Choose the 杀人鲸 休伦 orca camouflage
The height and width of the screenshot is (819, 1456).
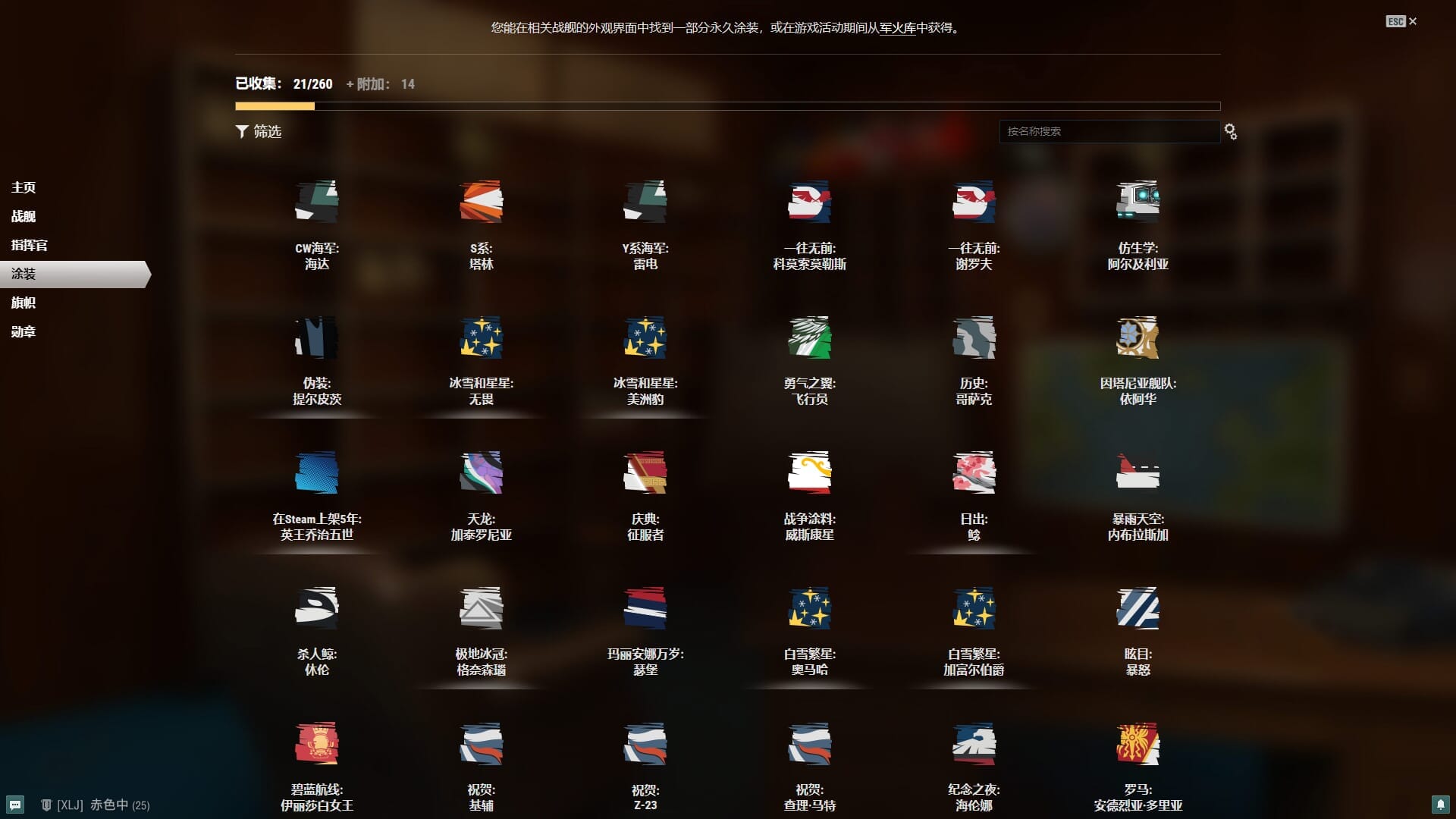click(316, 607)
